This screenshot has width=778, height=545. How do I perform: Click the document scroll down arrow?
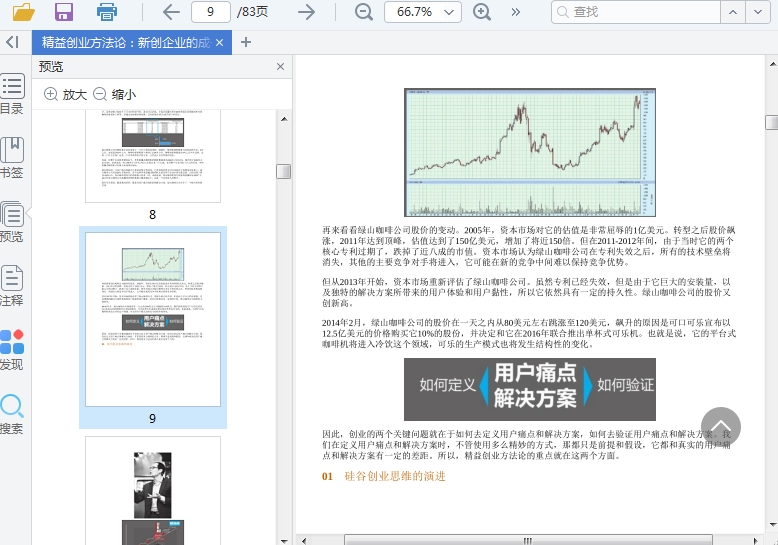coord(772,524)
